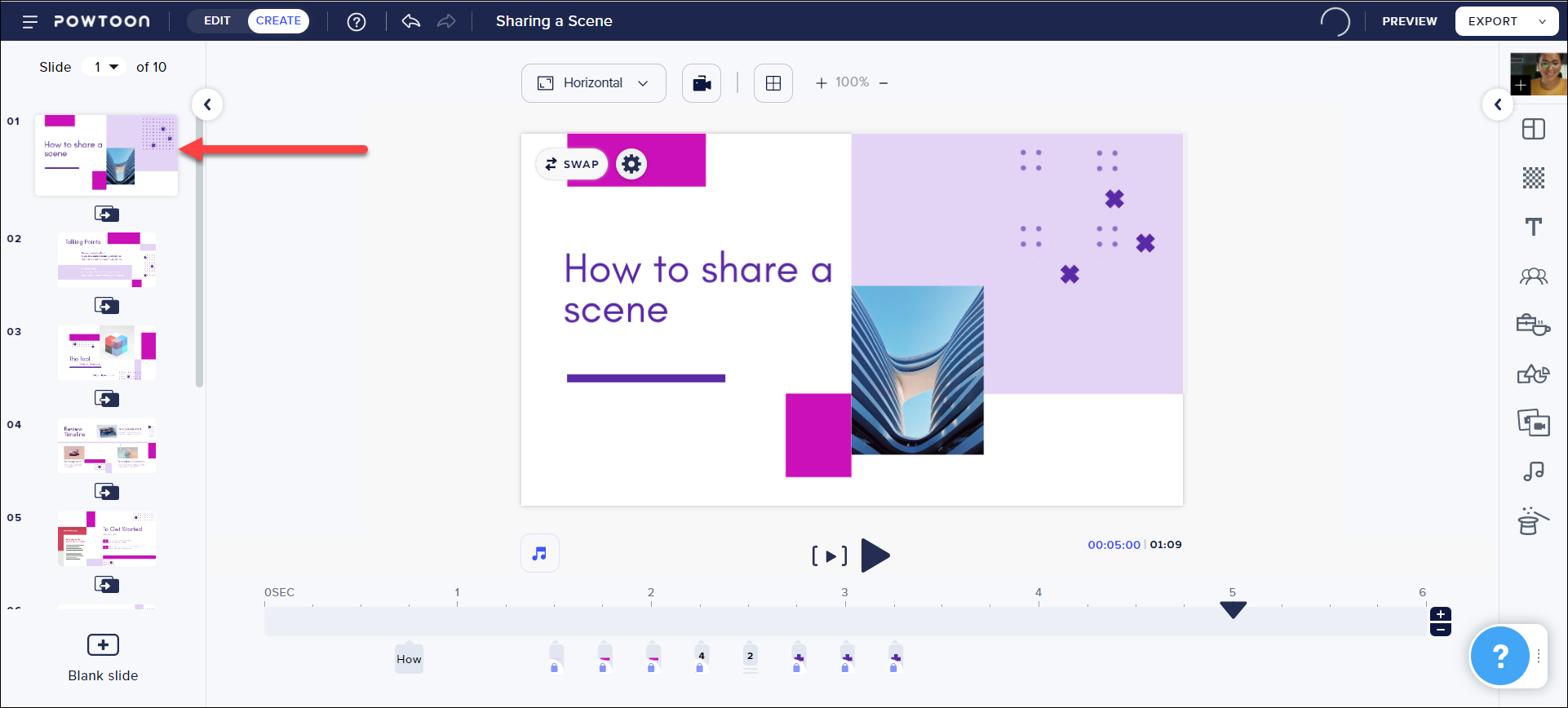Click the SWAP button on slide
The image size is (1568, 708).
[572, 164]
